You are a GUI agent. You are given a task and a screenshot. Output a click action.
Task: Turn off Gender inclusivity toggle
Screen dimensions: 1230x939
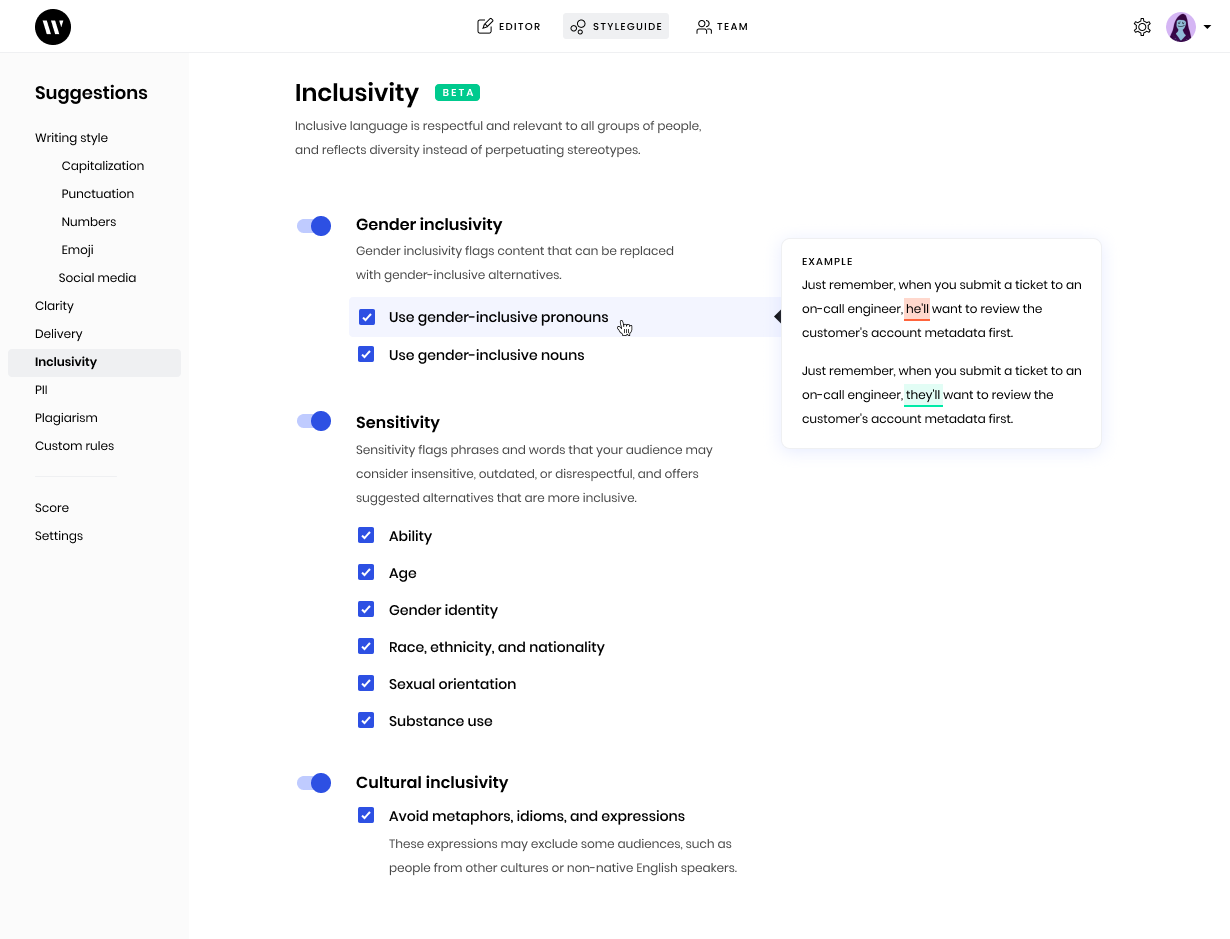[314, 226]
